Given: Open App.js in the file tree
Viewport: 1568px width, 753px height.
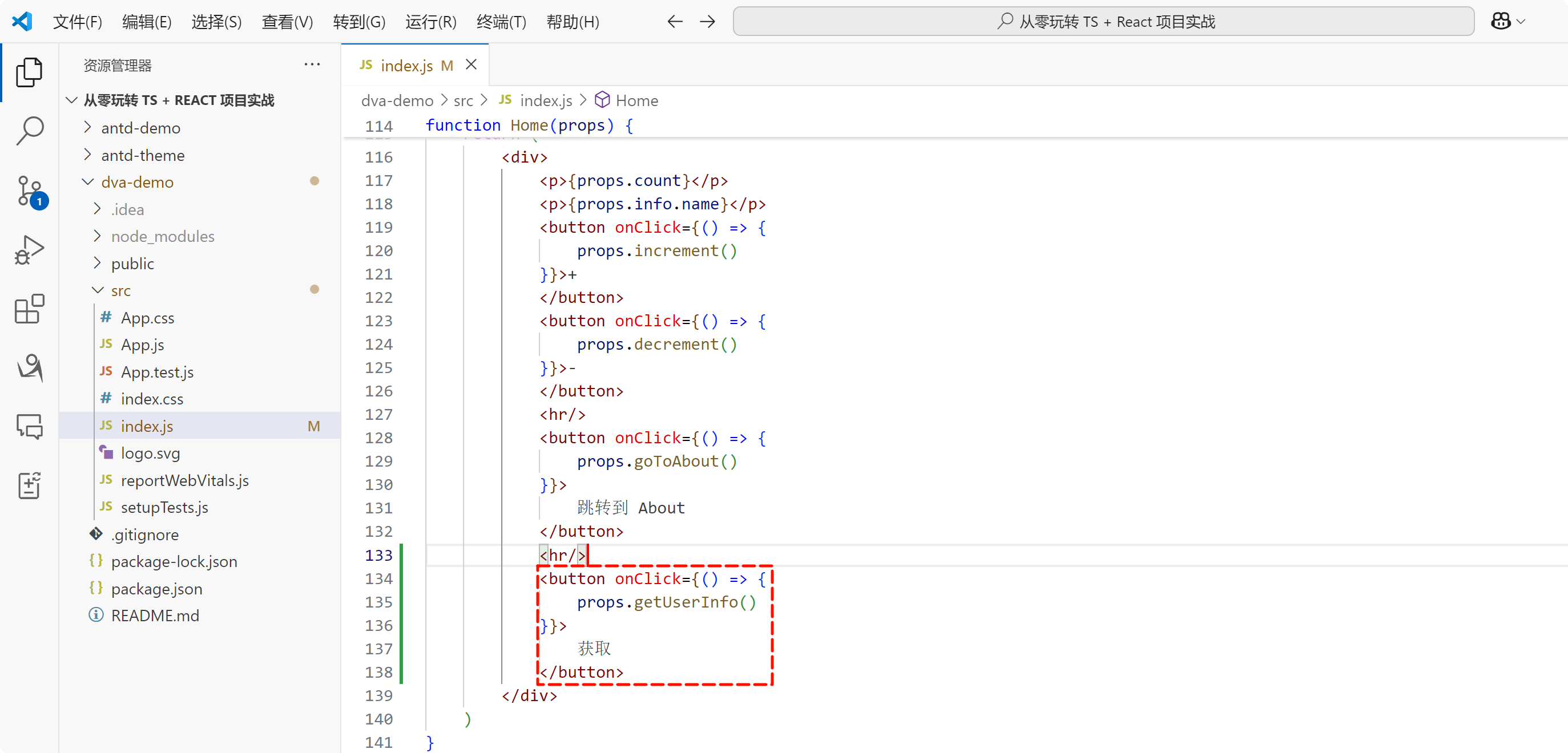Looking at the screenshot, I should click(143, 344).
